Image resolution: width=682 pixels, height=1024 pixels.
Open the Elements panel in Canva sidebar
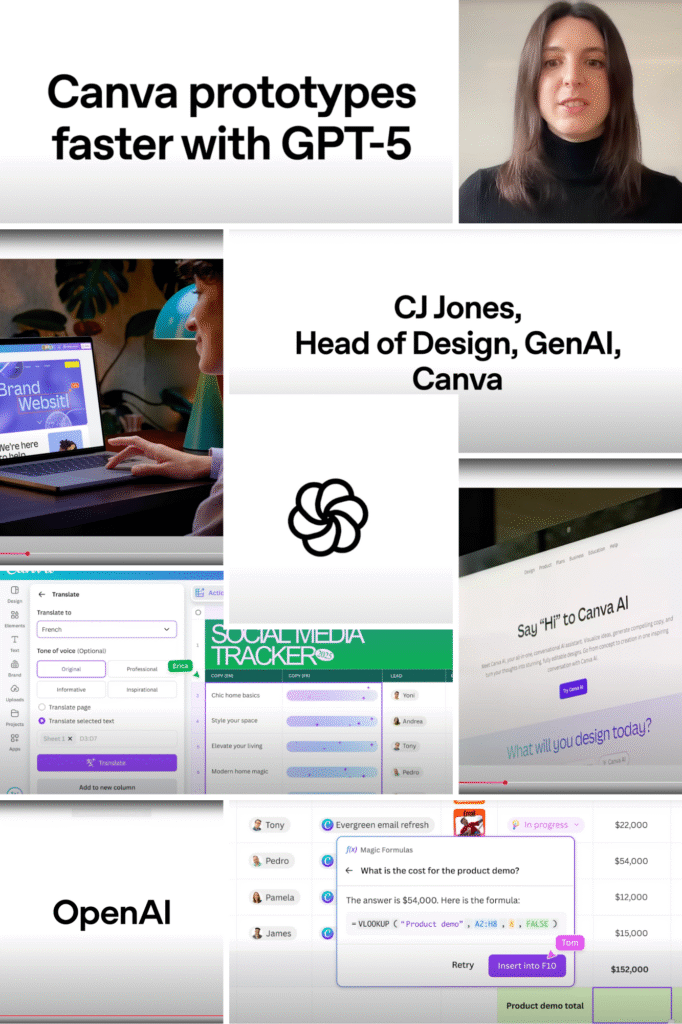click(14, 618)
